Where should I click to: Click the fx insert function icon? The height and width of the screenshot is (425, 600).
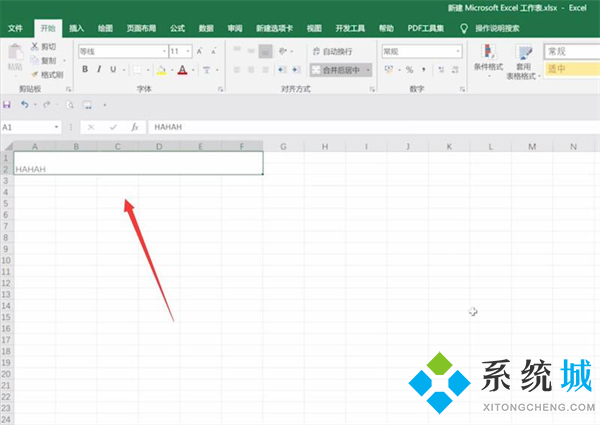point(134,127)
